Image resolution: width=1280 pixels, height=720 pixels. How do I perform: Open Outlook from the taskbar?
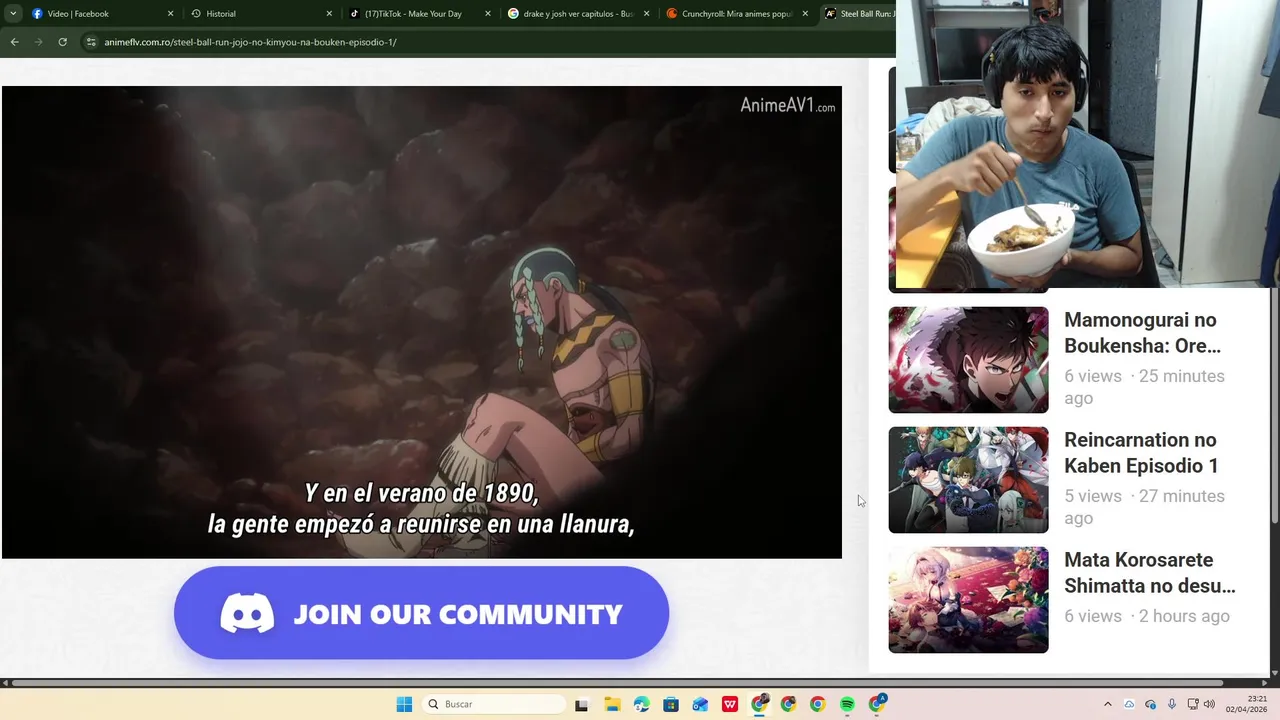[x=700, y=704]
